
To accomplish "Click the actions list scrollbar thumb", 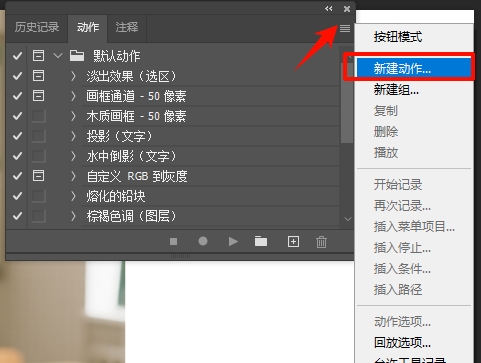I will coord(347,103).
